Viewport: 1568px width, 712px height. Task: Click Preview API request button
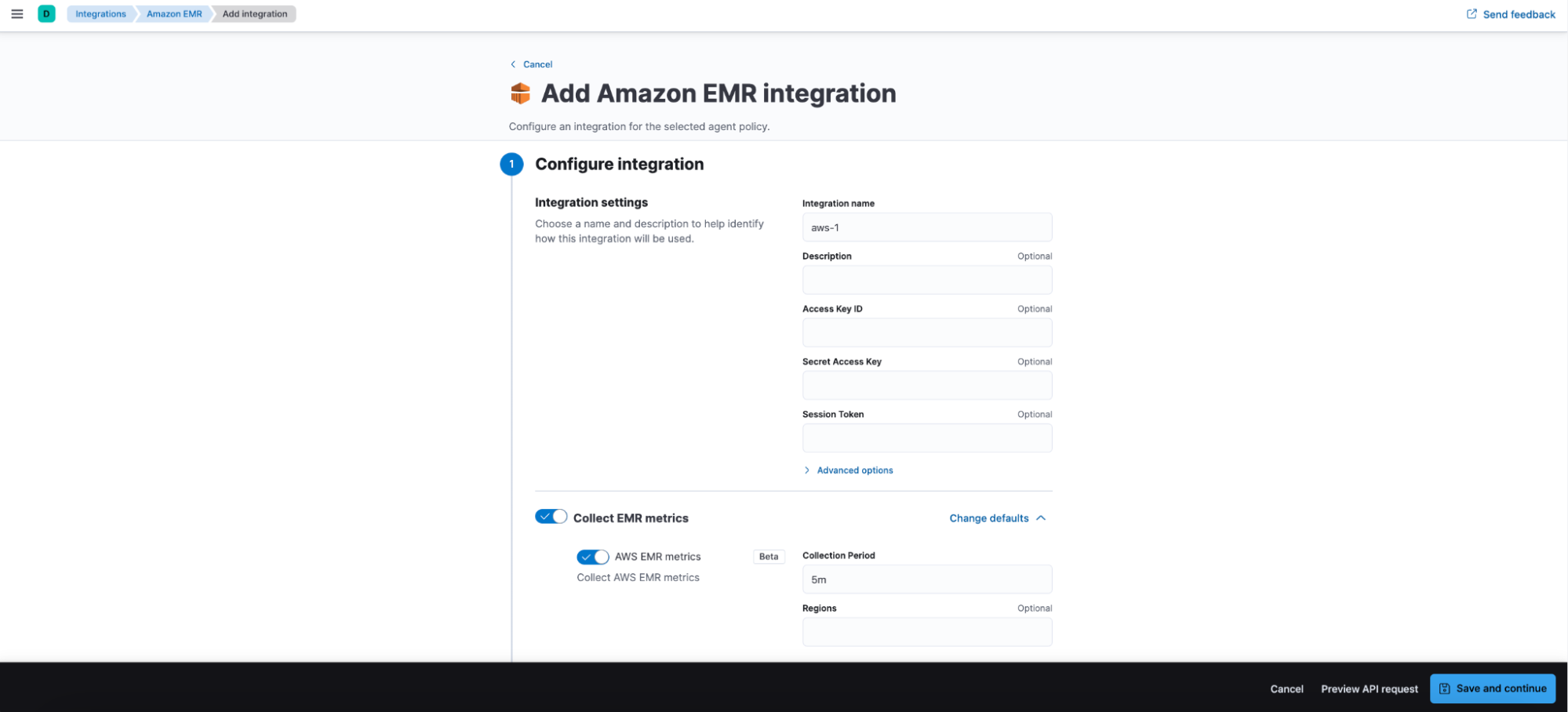tap(1369, 689)
